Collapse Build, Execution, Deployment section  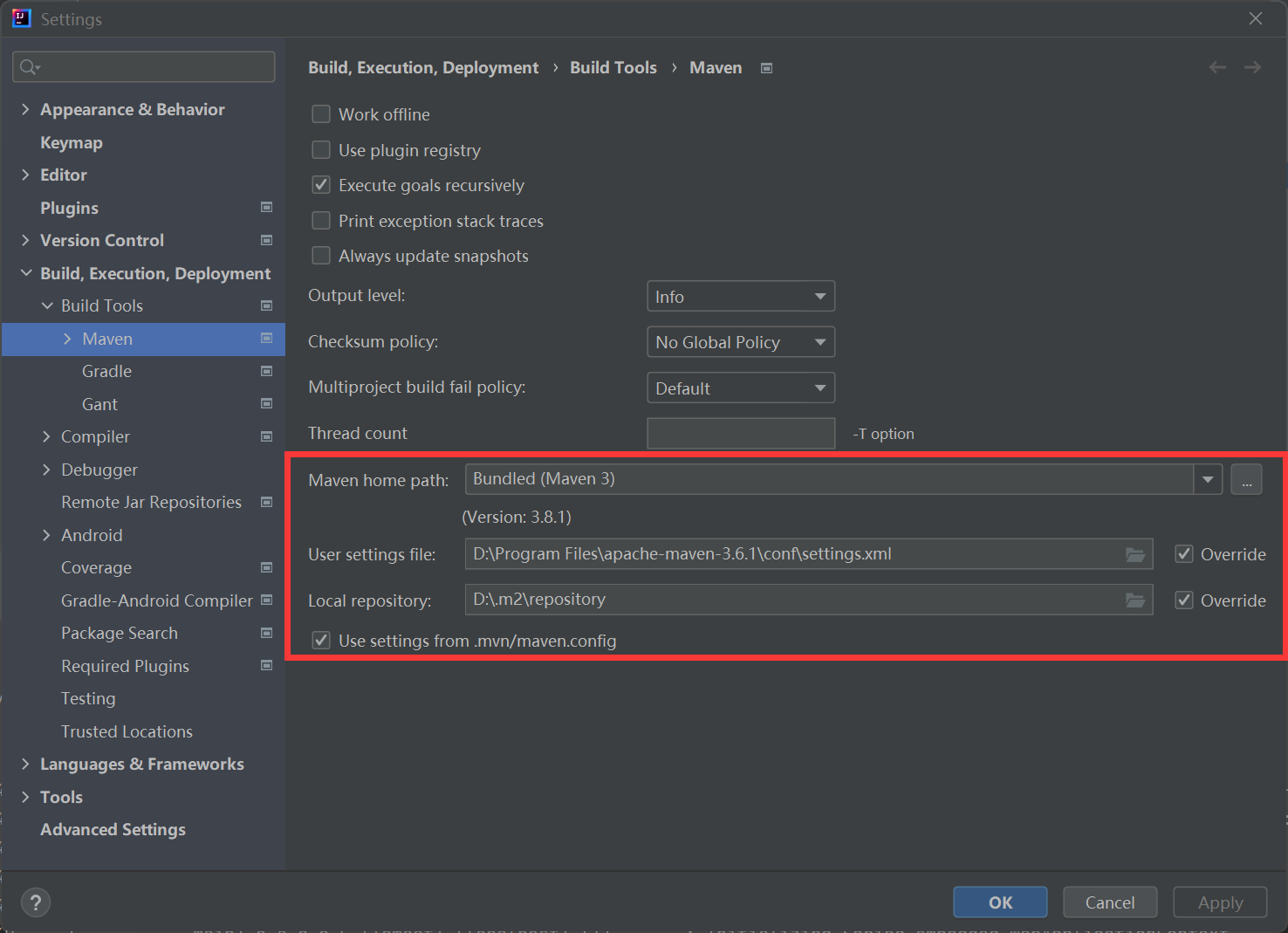pyautogui.click(x=25, y=273)
